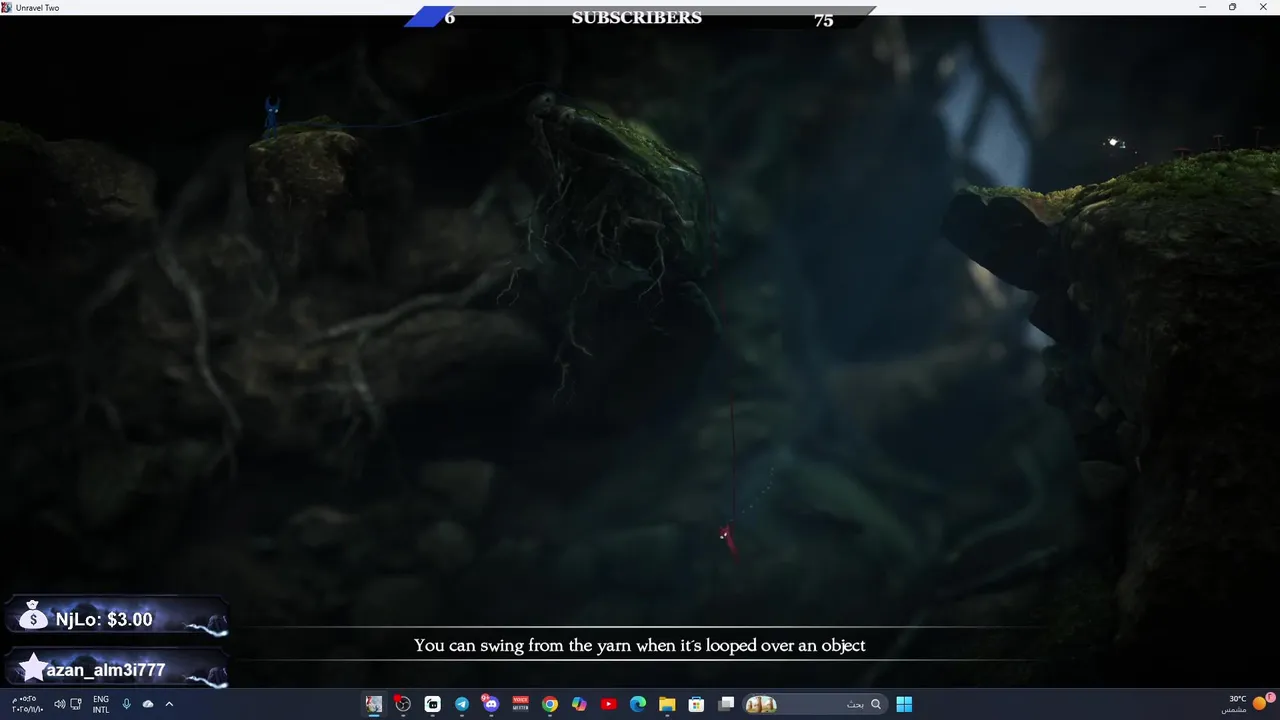1280x720 pixels.
Task: Open the Windows Start menu
Action: click(x=904, y=704)
